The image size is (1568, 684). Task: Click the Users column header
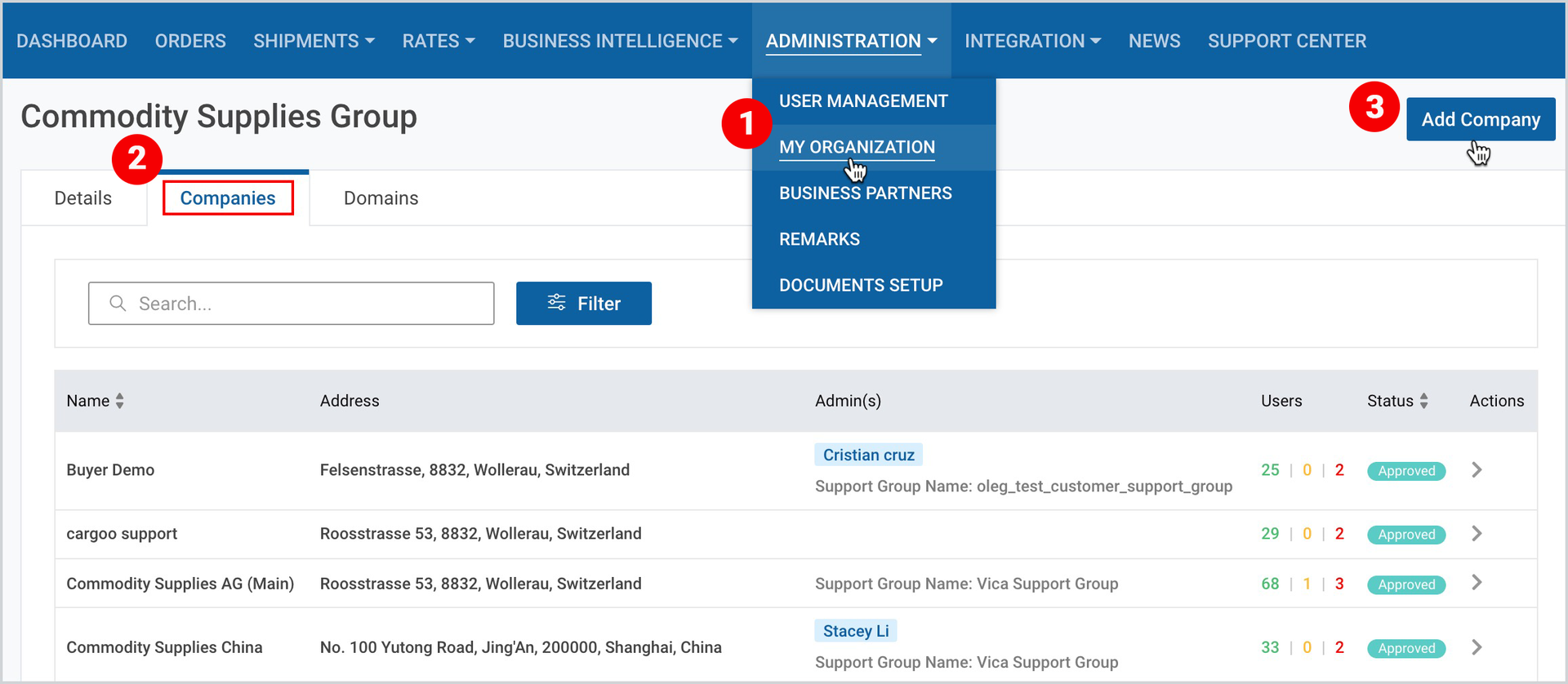pyautogui.click(x=1281, y=401)
